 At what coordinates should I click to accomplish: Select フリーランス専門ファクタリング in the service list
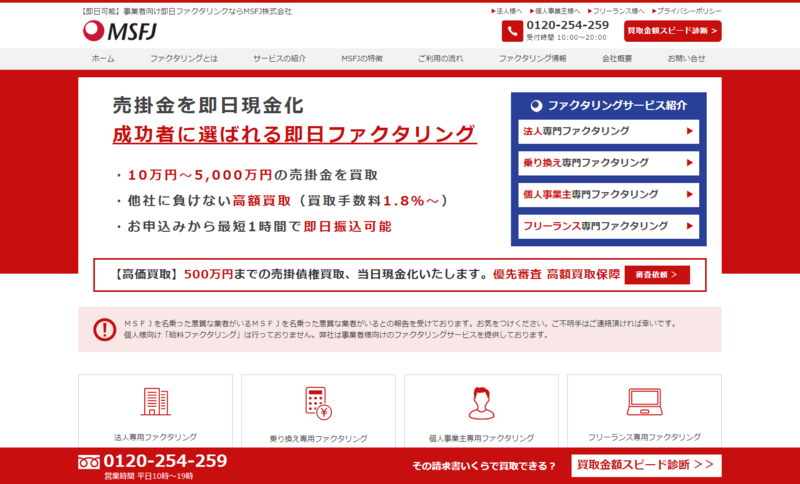pos(609,226)
